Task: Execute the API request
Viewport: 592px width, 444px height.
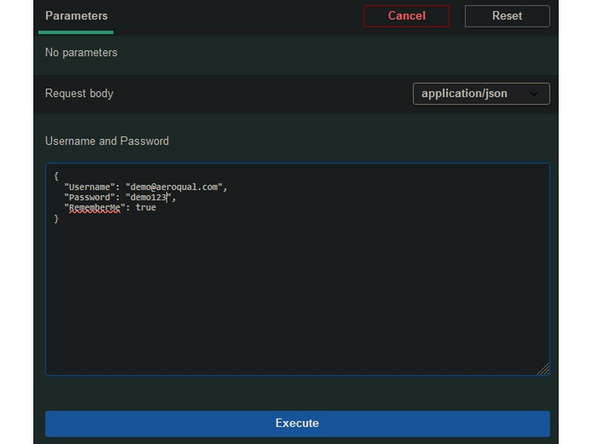Action: click(298, 423)
